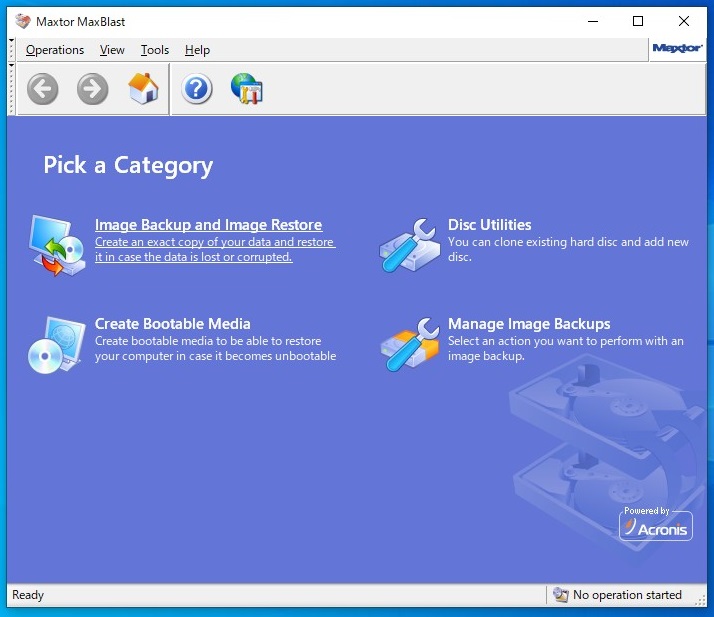Go to Home via house icon
This screenshot has width=714, height=617.
(x=143, y=88)
